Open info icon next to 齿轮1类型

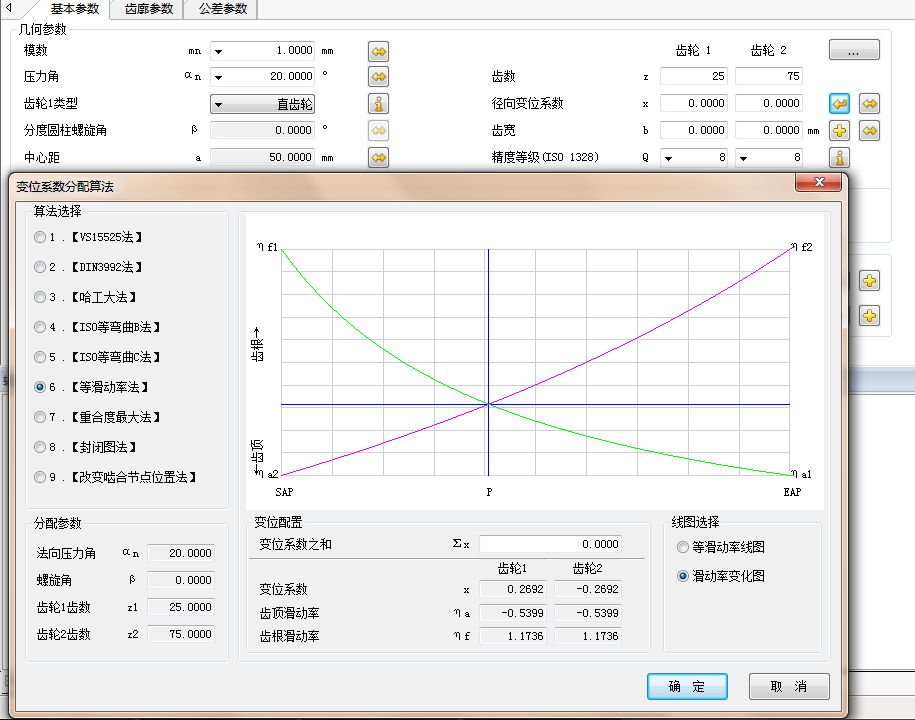(x=379, y=104)
